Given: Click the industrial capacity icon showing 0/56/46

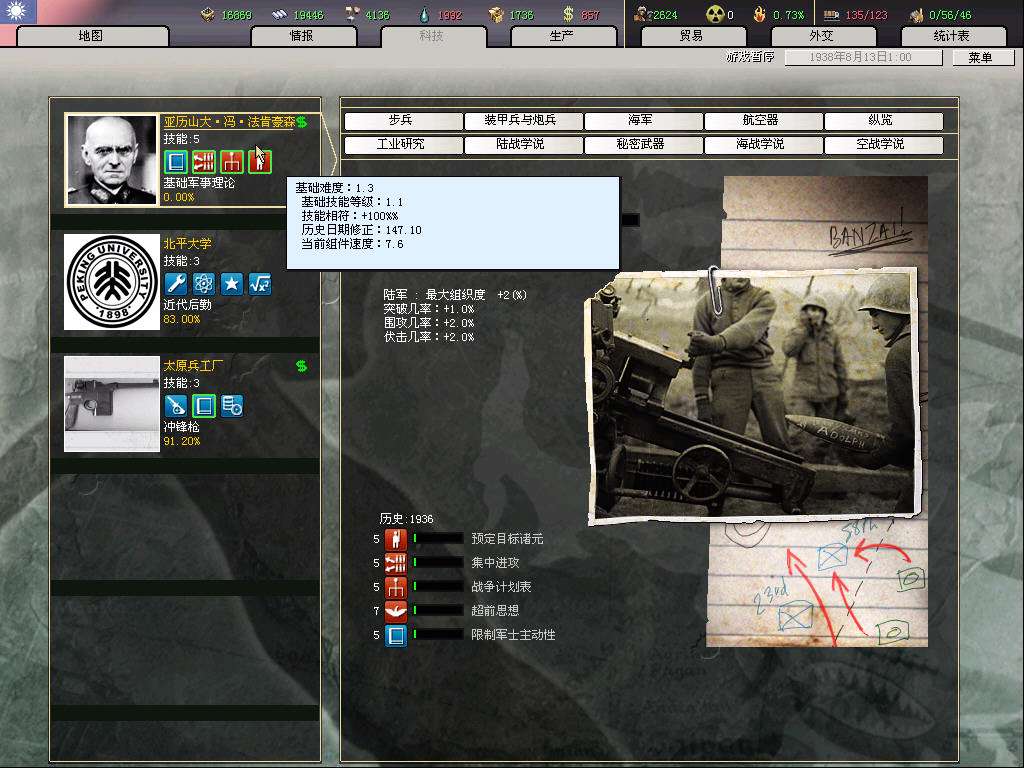Looking at the screenshot, I should tap(916, 14).
